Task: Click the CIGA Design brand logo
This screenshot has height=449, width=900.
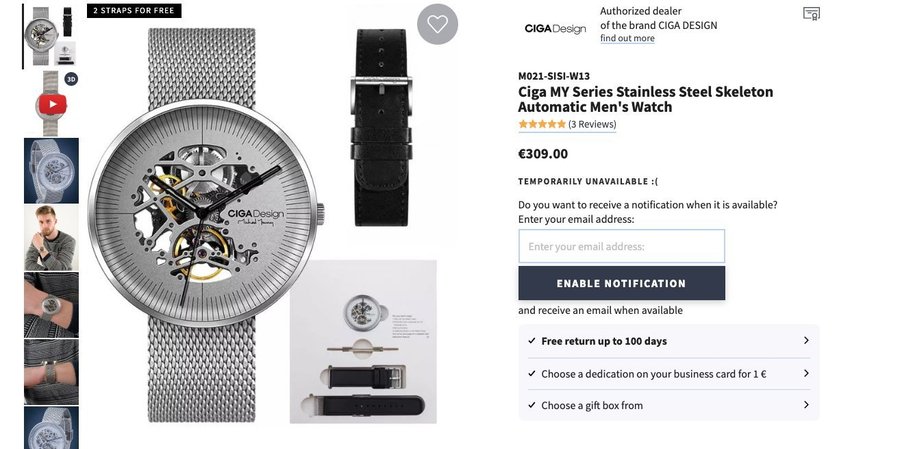Action: (555, 28)
